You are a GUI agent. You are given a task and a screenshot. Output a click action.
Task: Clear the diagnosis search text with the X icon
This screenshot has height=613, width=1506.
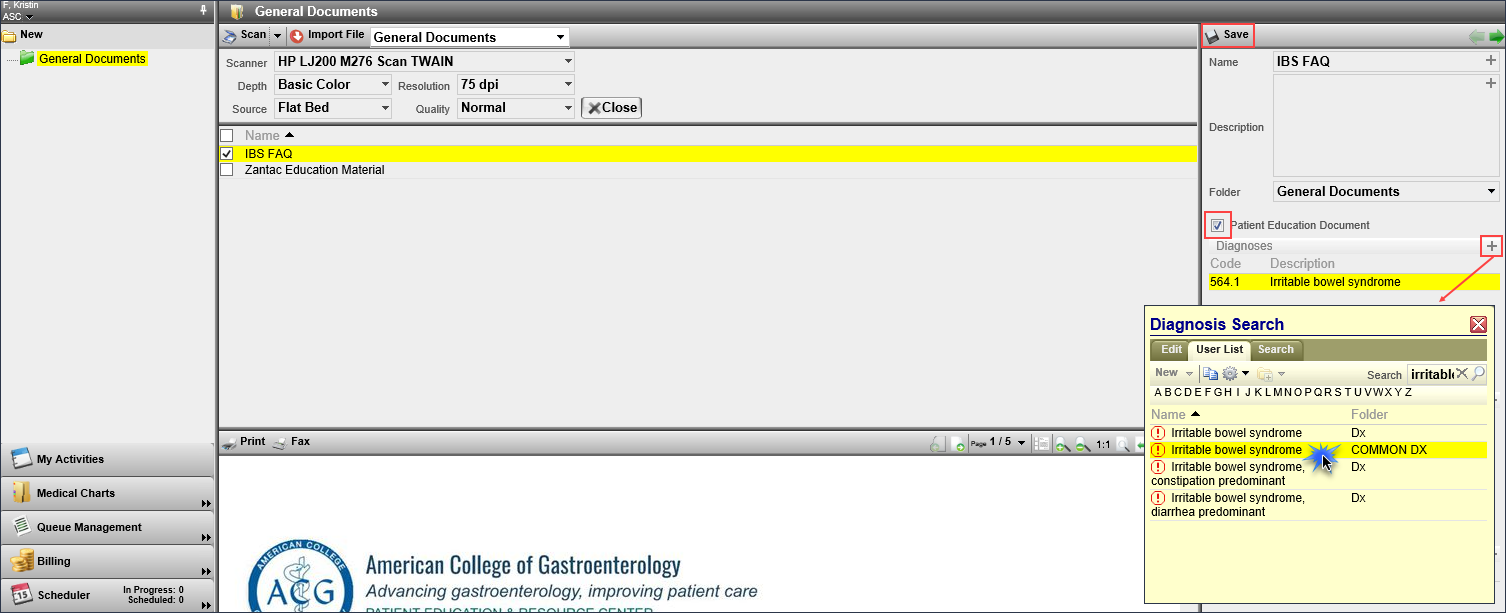pos(1462,374)
